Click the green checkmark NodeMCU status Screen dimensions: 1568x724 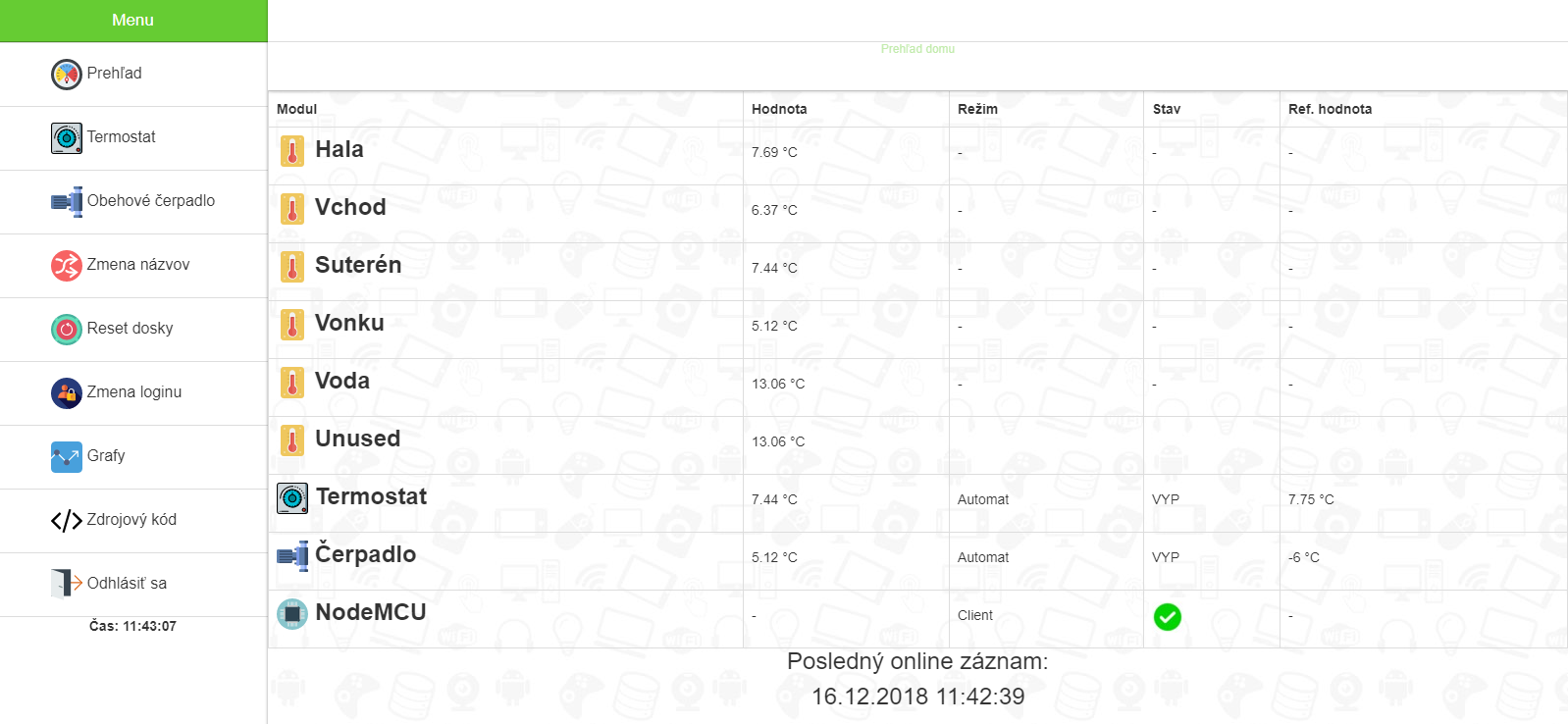[x=1167, y=617]
